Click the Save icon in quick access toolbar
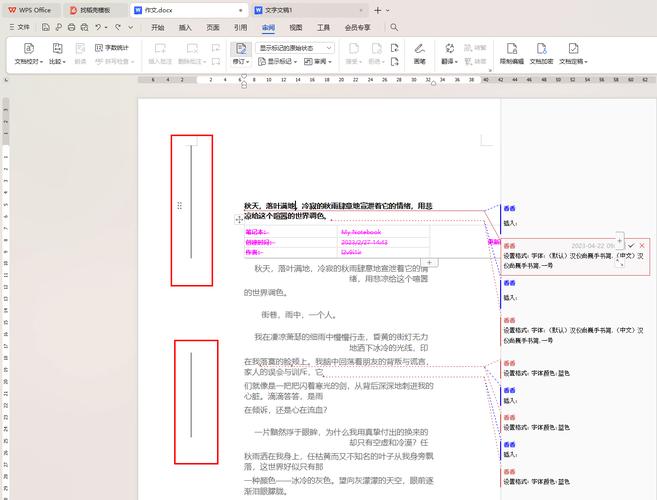Viewport: 657px width, 500px height. point(46,27)
